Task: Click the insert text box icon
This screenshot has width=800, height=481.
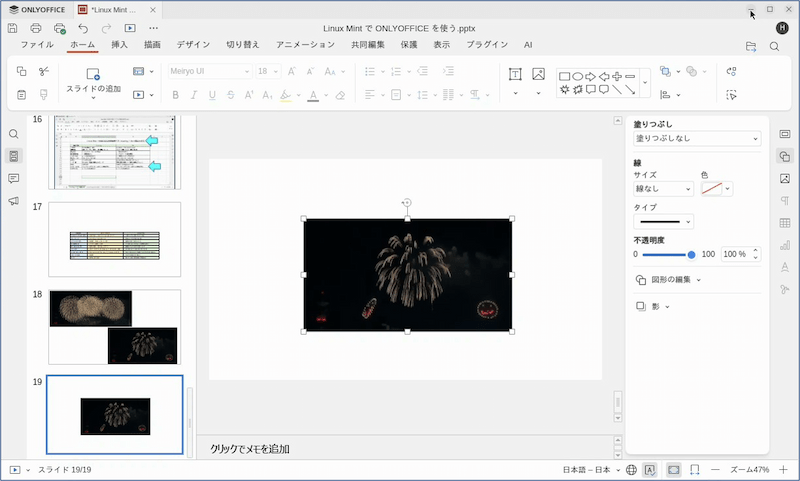Action: pyautogui.click(x=515, y=74)
